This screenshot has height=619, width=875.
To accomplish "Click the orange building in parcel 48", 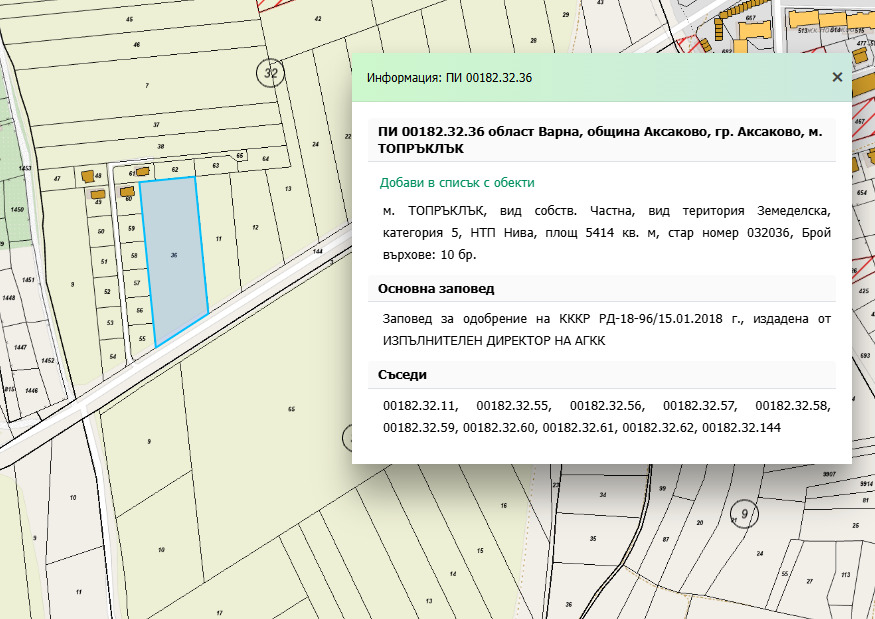I will pyautogui.click(x=87, y=176).
